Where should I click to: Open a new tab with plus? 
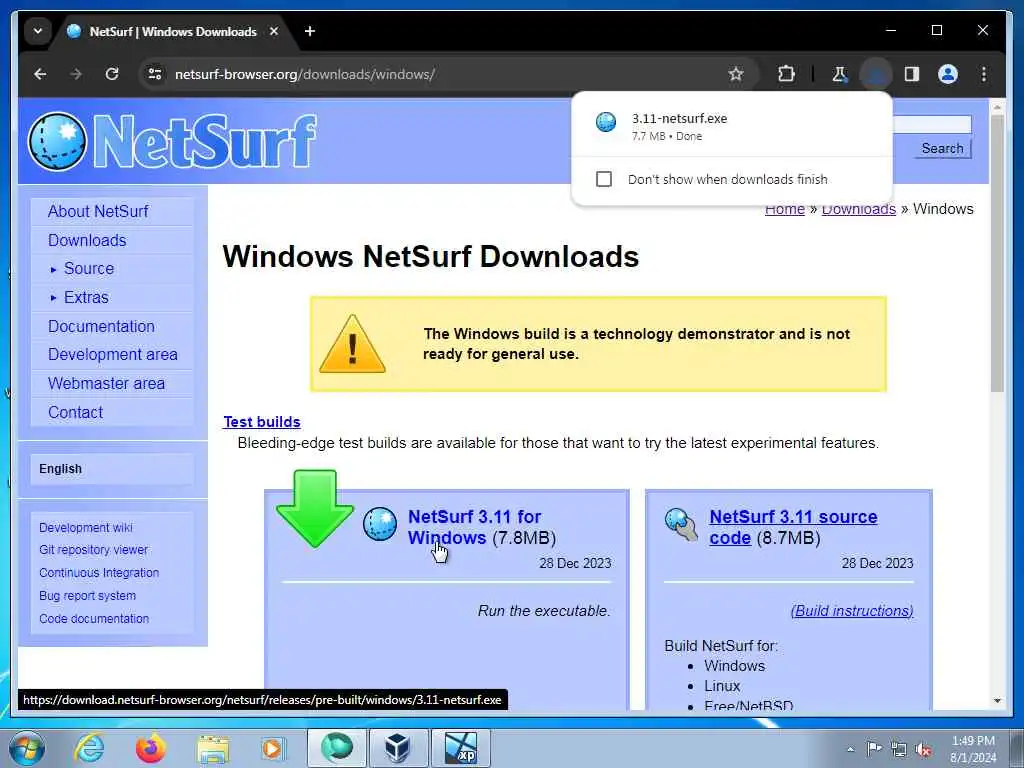310,31
